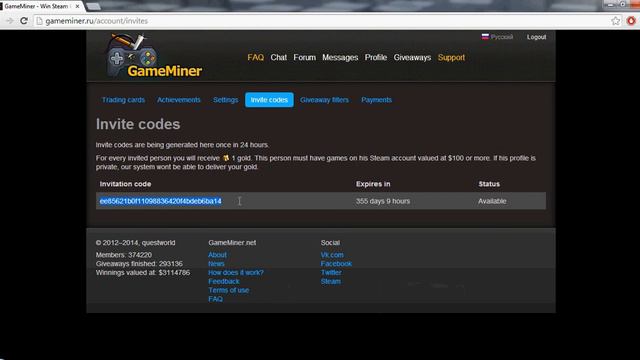This screenshot has height=360, width=640.
Task: Open the Giveaway filters tab
Action: coord(324,100)
